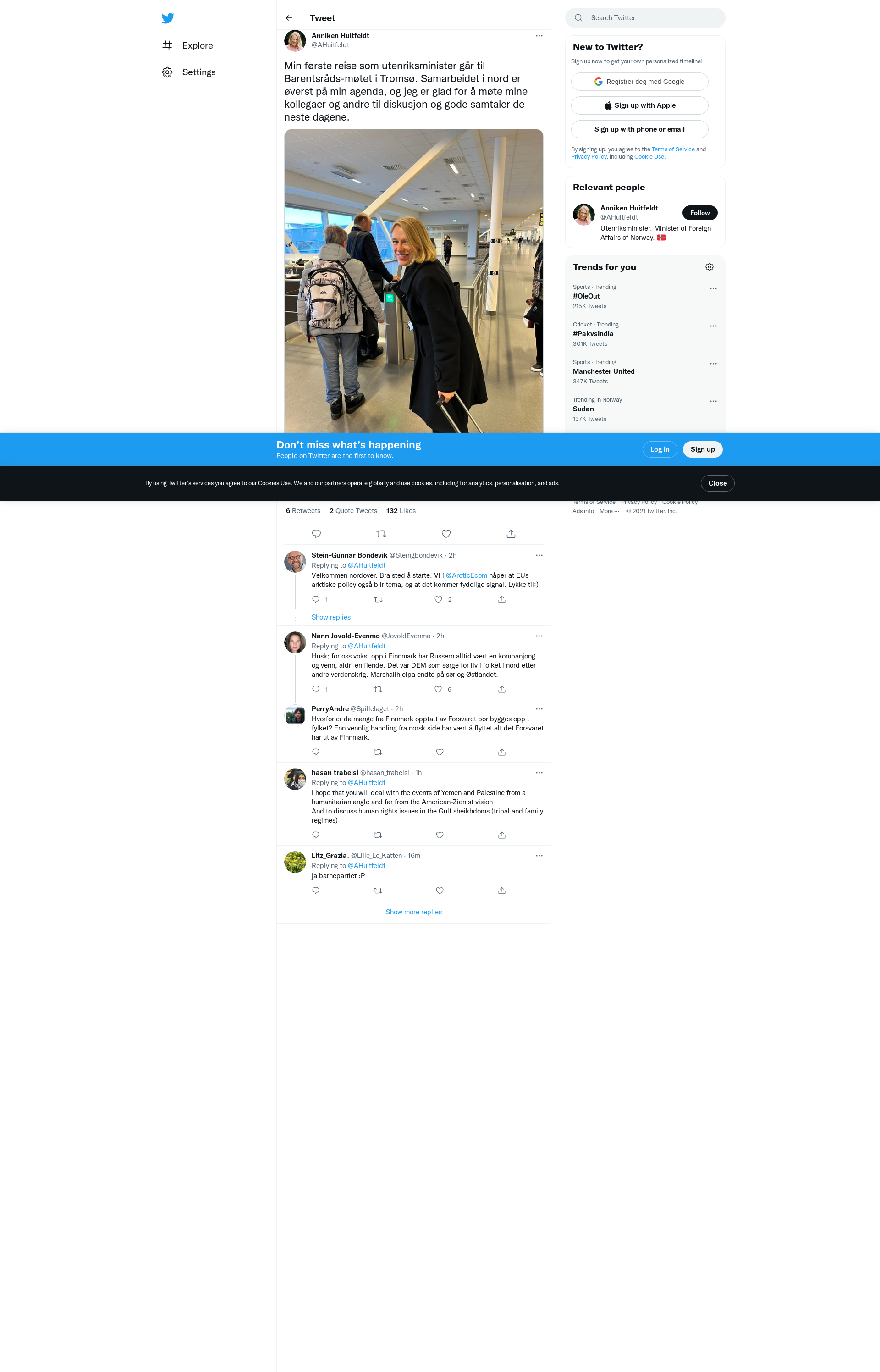
Task: Retweet the main tweet
Action: tap(381, 534)
